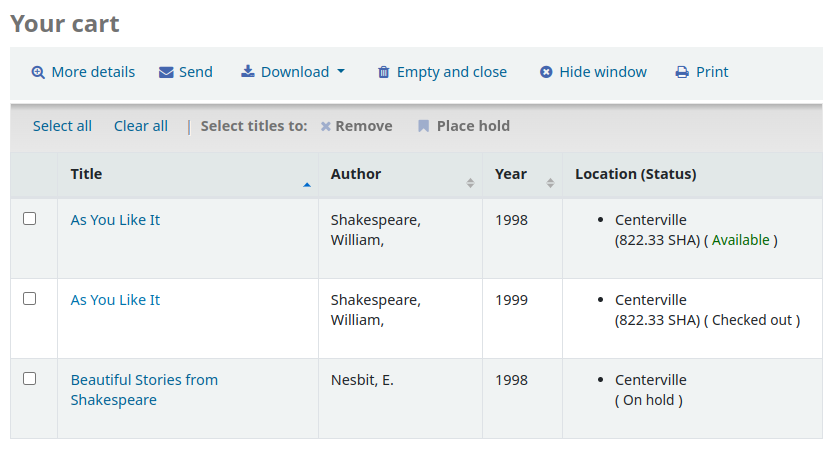Click the Download arrow icon
The image size is (837, 470).
(248, 71)
